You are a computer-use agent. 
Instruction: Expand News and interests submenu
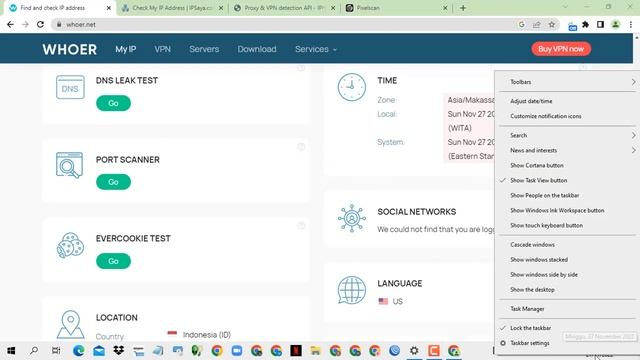[x=567, y=150]
